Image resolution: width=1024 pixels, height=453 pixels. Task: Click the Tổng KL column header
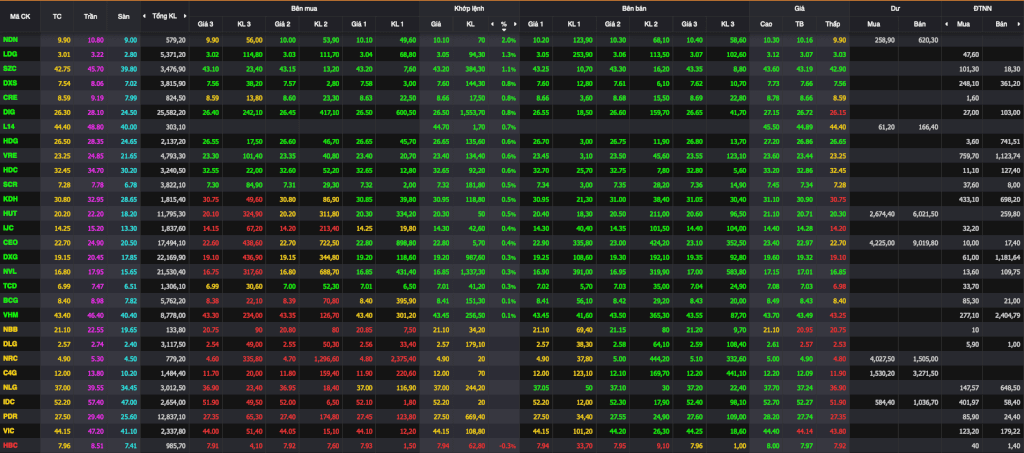(x=164, y=16)
